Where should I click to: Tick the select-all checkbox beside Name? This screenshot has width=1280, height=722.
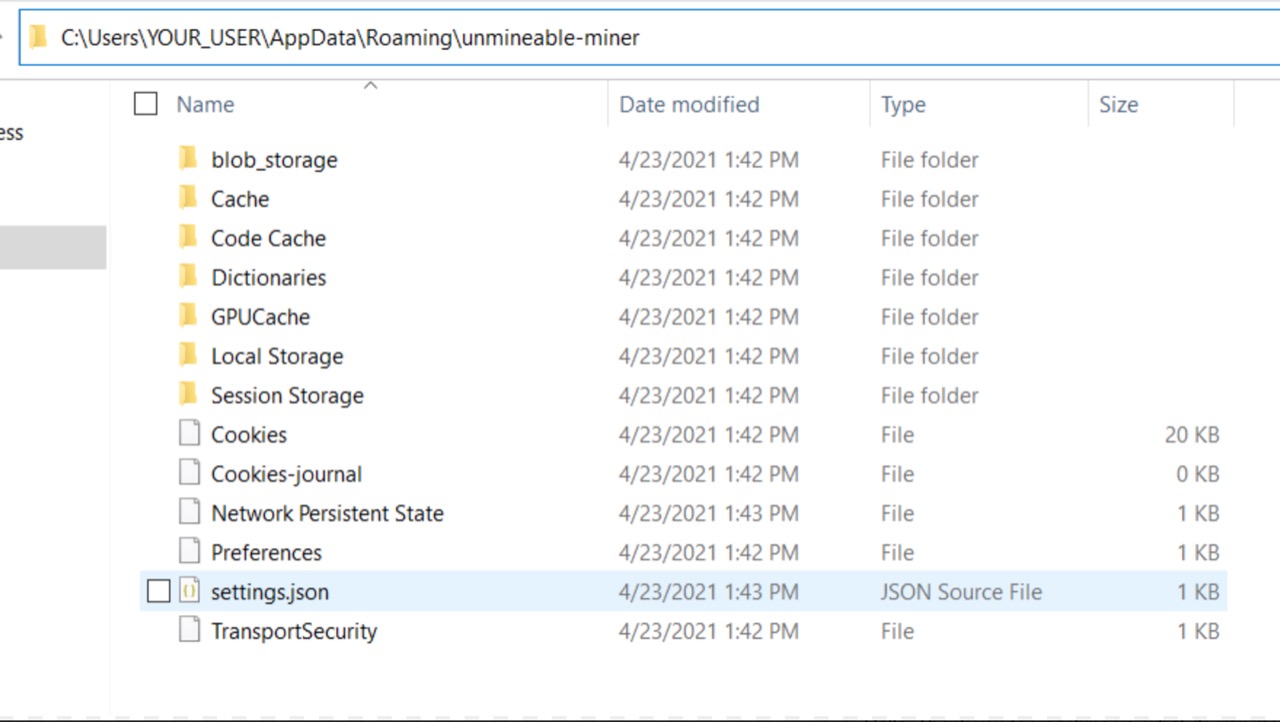[x=146, y=104]
